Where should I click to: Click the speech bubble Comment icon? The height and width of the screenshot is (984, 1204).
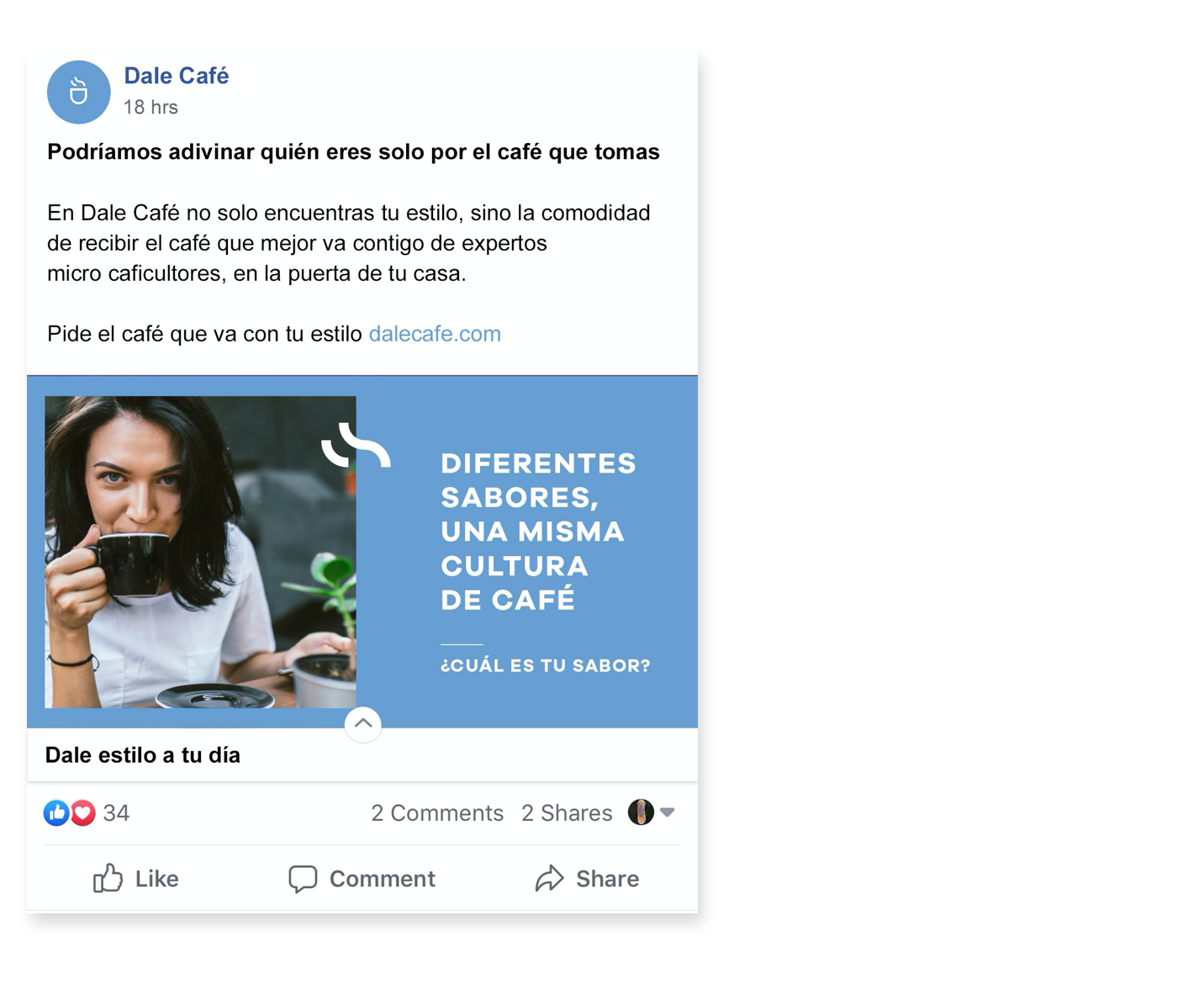(x=303, y=879)
